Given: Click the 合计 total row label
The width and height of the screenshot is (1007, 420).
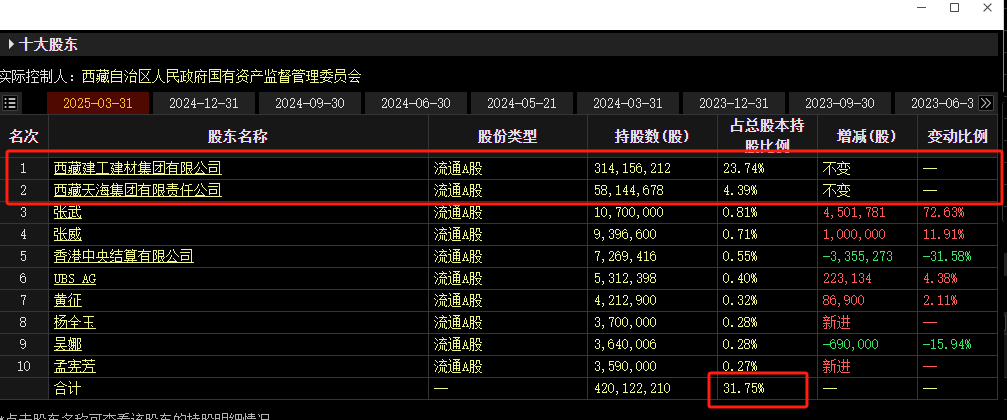Looking at the screenshot, I should coord(67,388).
